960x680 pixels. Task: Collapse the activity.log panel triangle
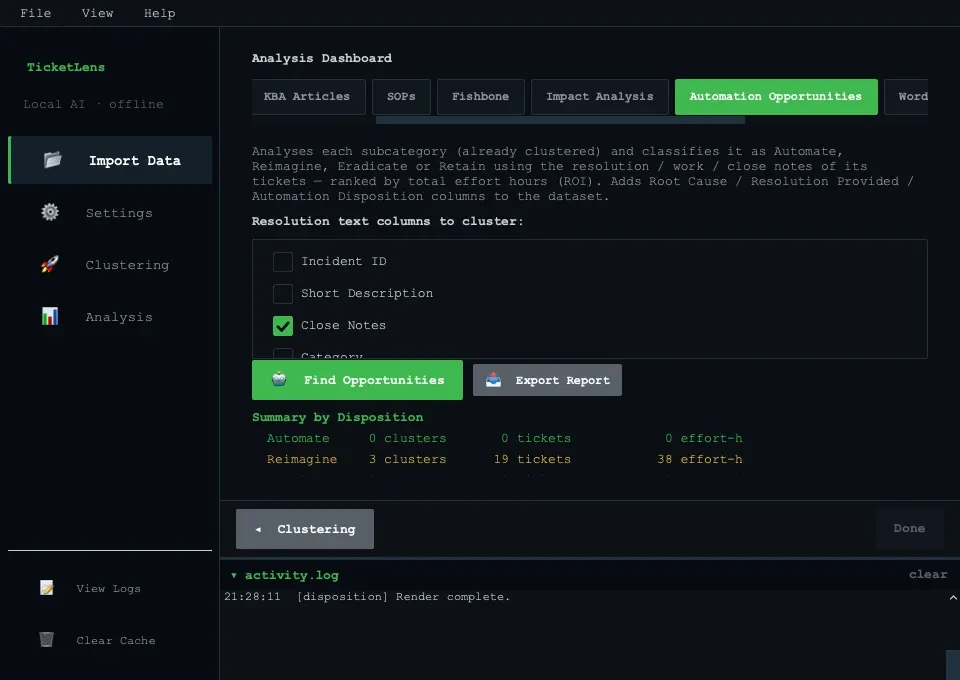[x=234, y=575]
